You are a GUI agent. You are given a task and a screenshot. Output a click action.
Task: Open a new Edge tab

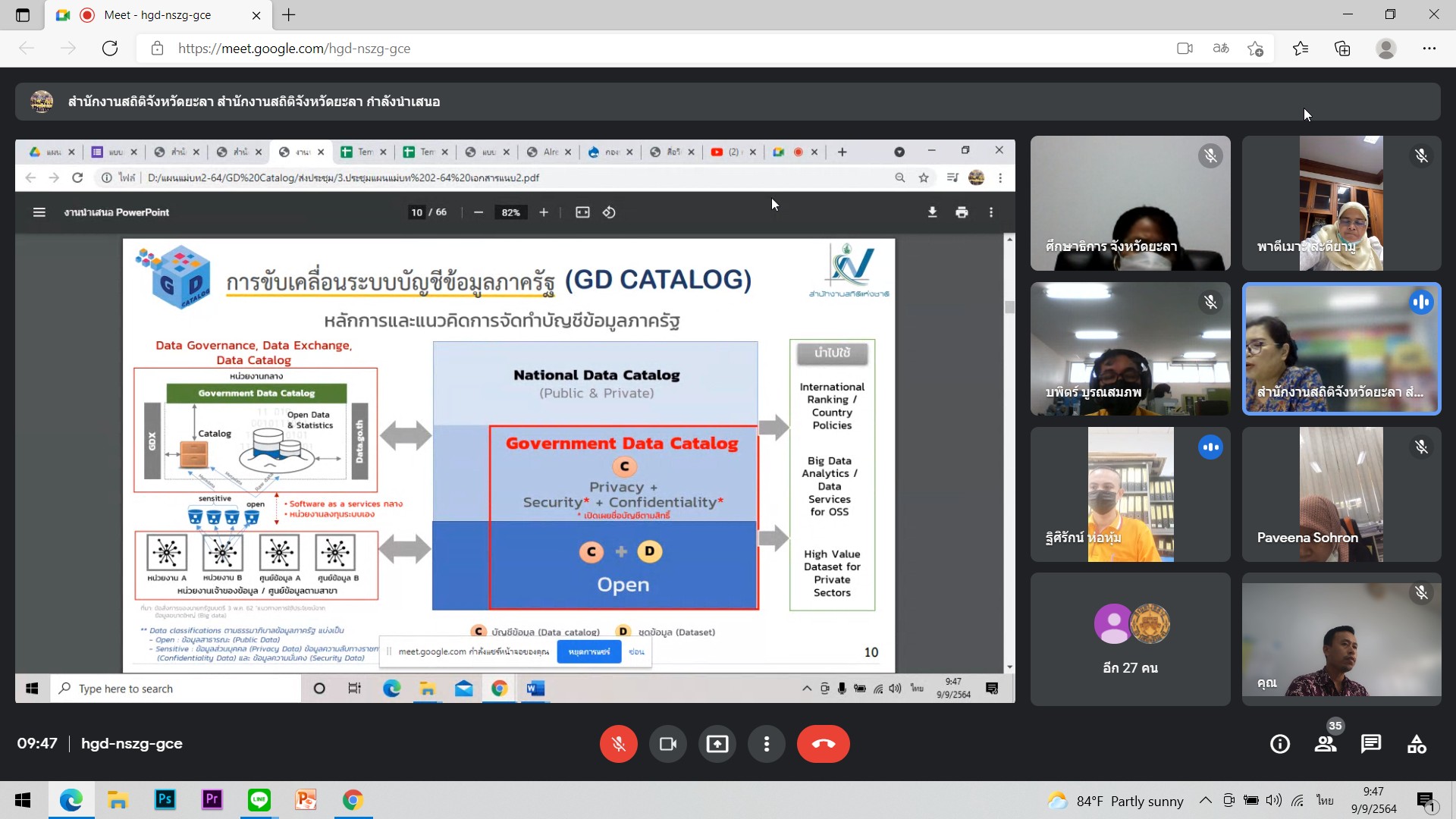[x=289, y=15]
